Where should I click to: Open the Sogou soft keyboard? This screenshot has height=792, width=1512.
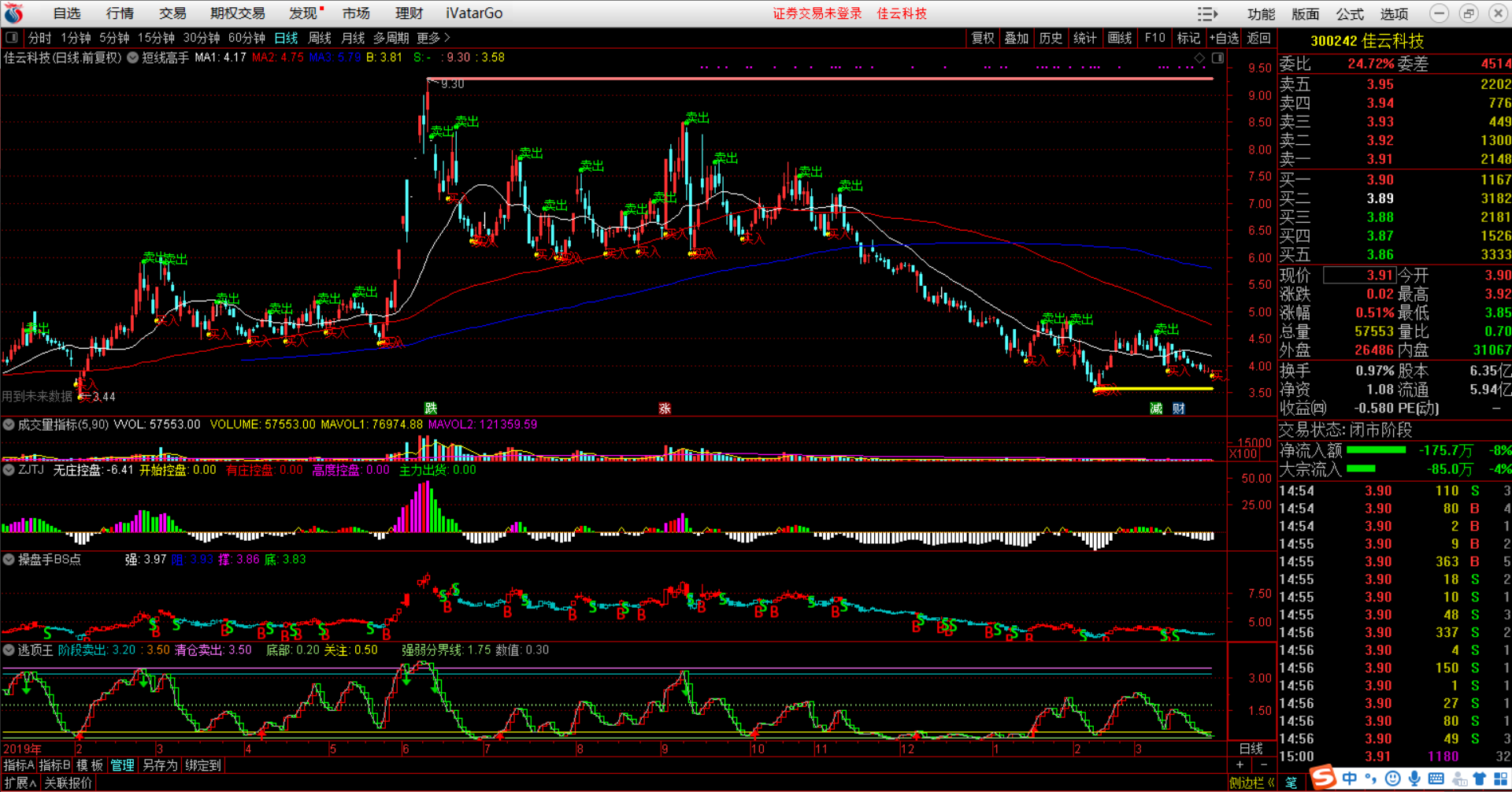1436,779
